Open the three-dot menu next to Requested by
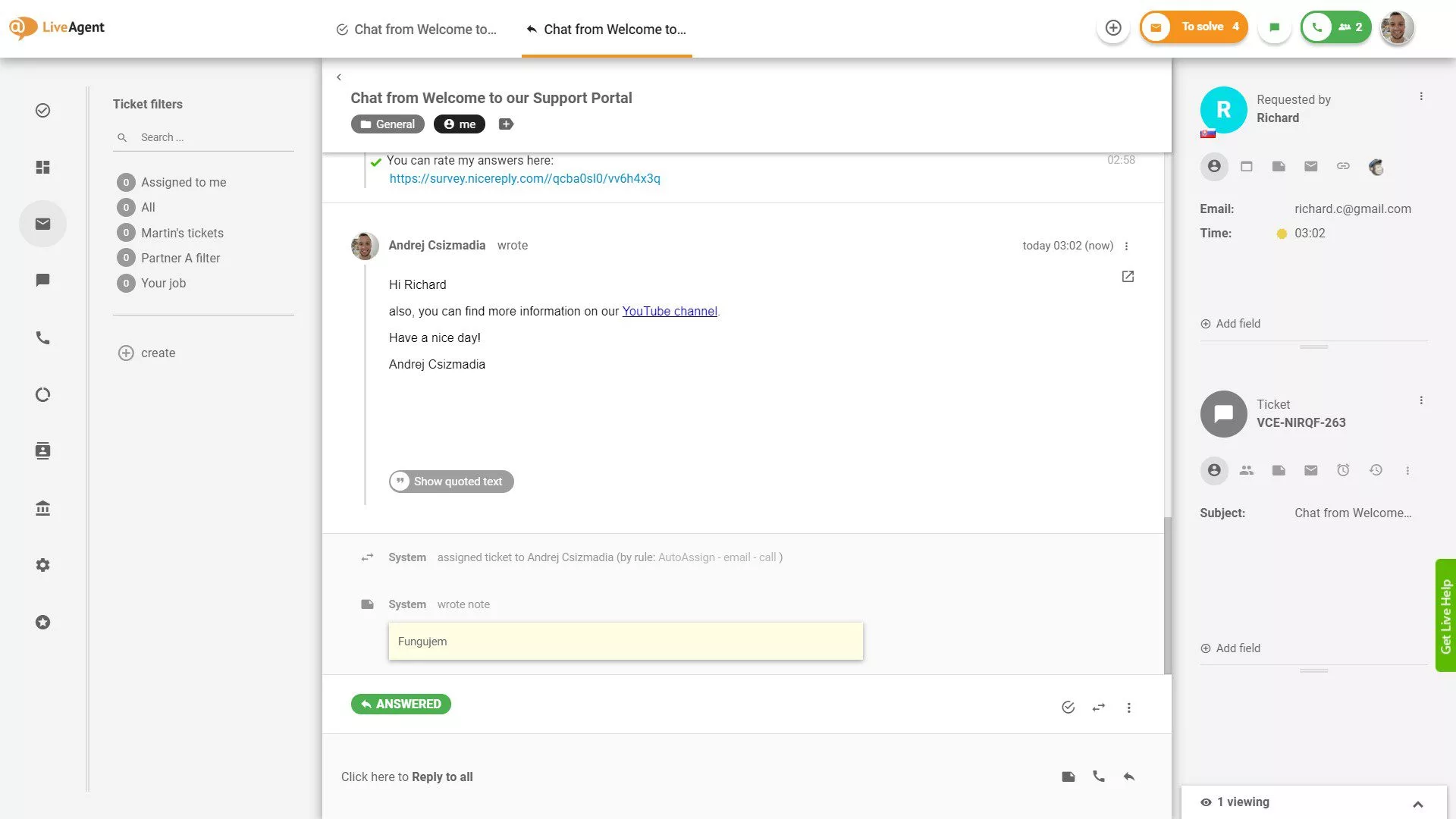1456x819 pixels. [x=1421, y=96]
